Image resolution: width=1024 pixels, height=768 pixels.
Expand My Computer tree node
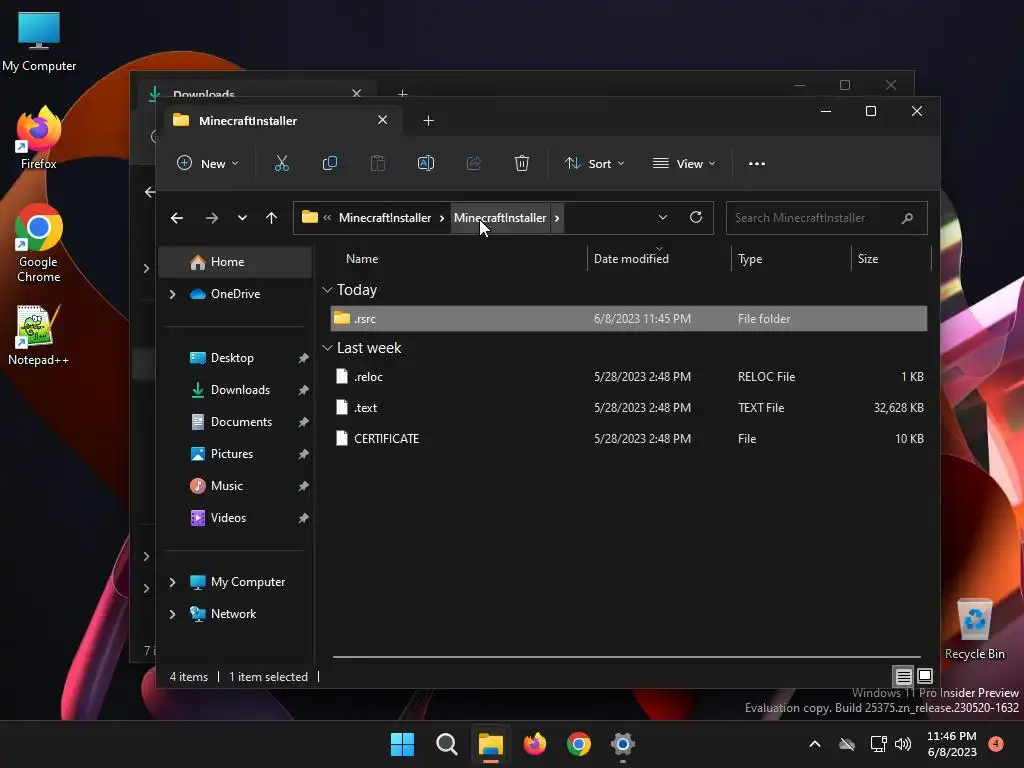(x=172, y=582)
